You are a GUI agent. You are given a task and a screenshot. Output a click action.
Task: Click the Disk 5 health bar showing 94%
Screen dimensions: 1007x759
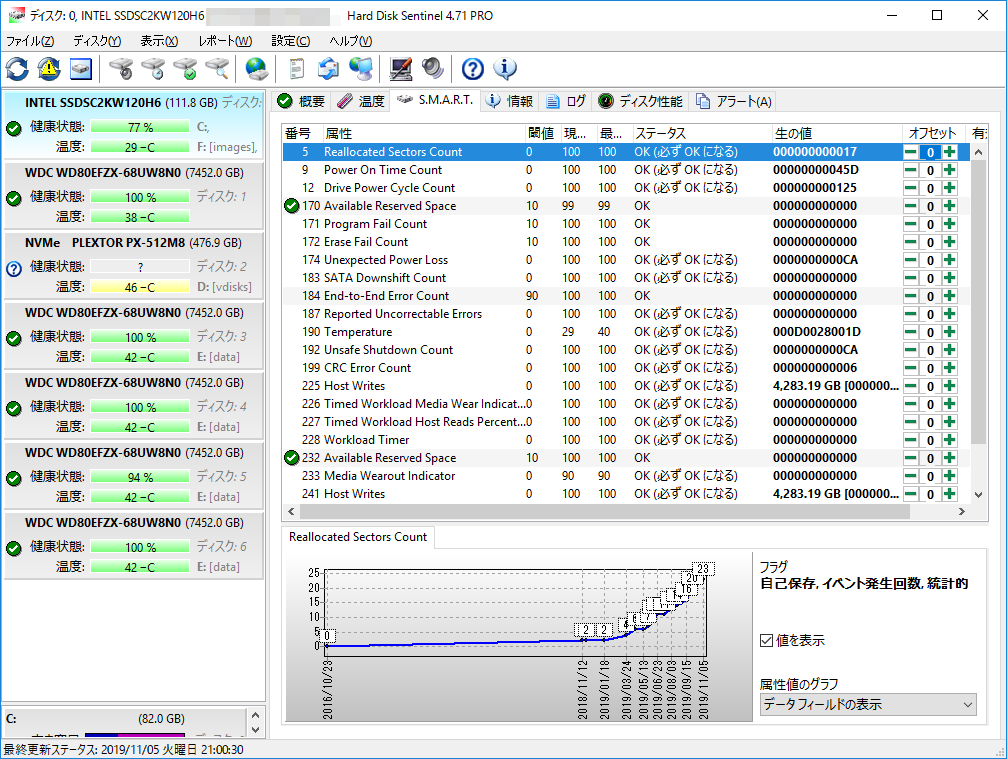coord(140,477)
